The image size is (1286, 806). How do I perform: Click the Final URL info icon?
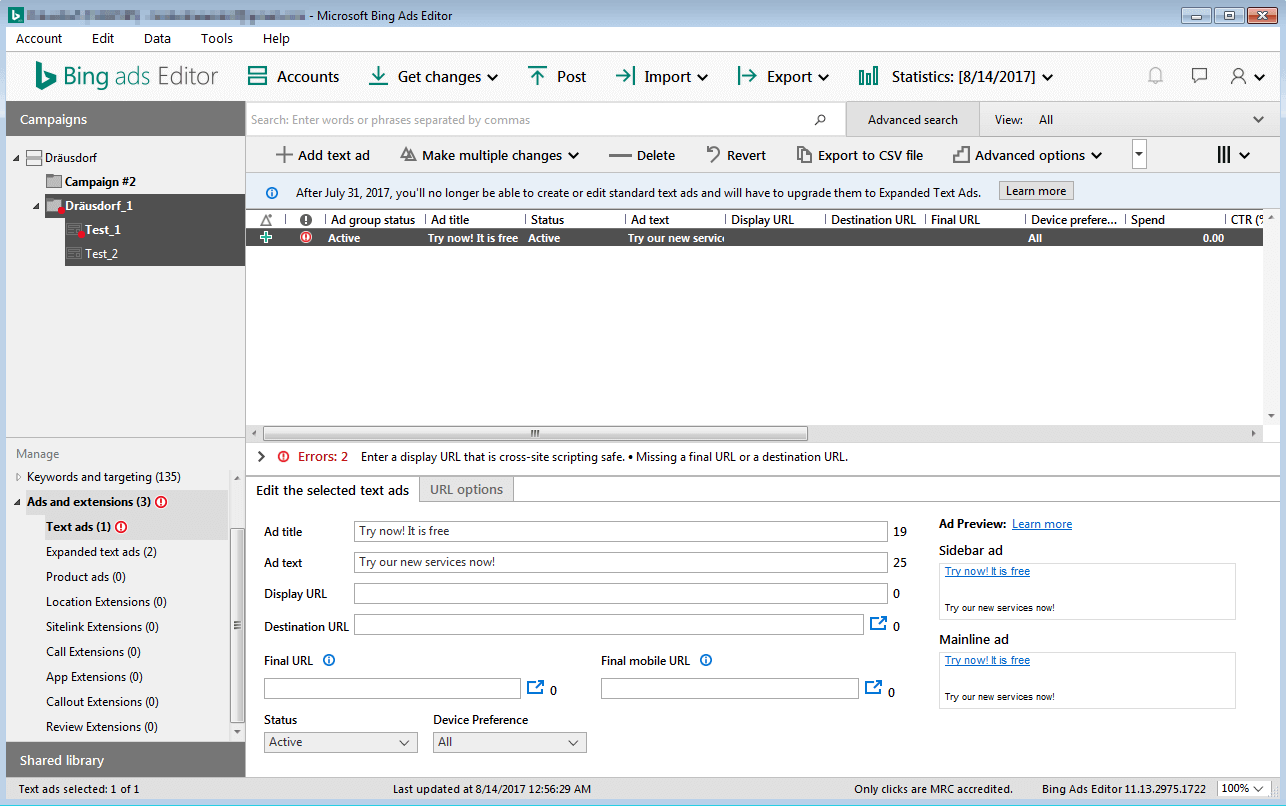coord(329,660)
